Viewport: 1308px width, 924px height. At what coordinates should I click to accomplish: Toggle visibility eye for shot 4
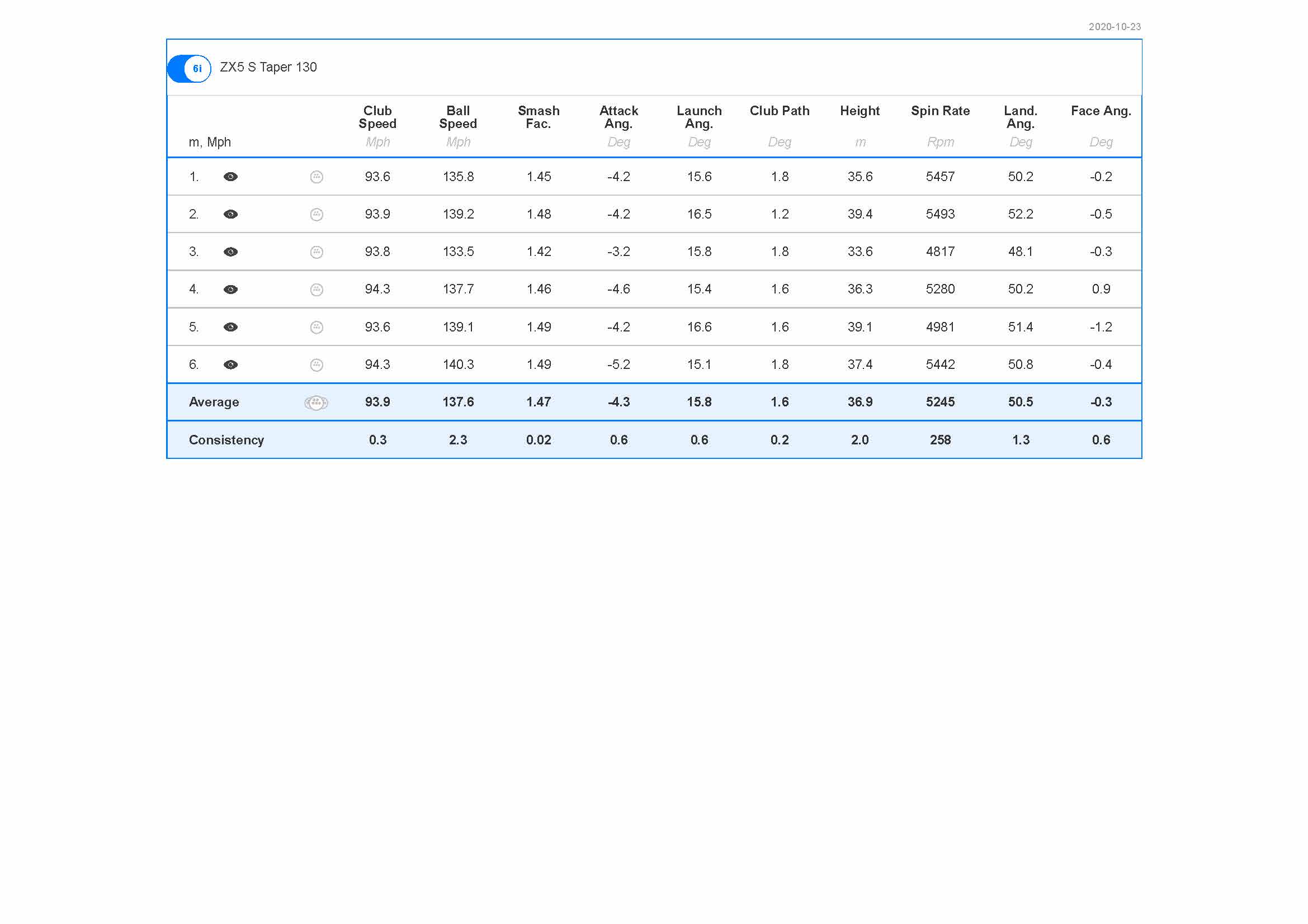coord(231,290)
